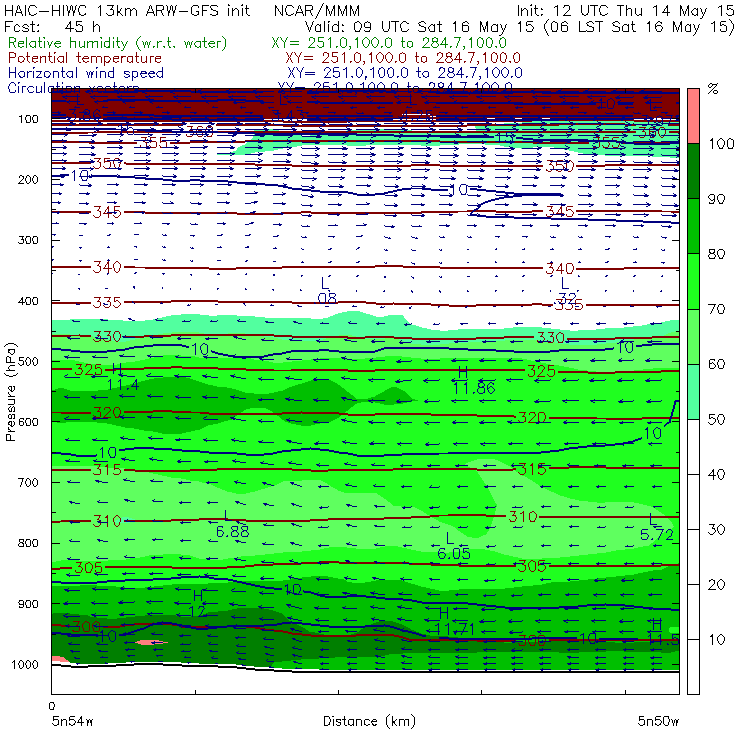This screenshot has height=740, width=740.
Task: Select the 60–70% light green colorbar segment
Action: 693,336
